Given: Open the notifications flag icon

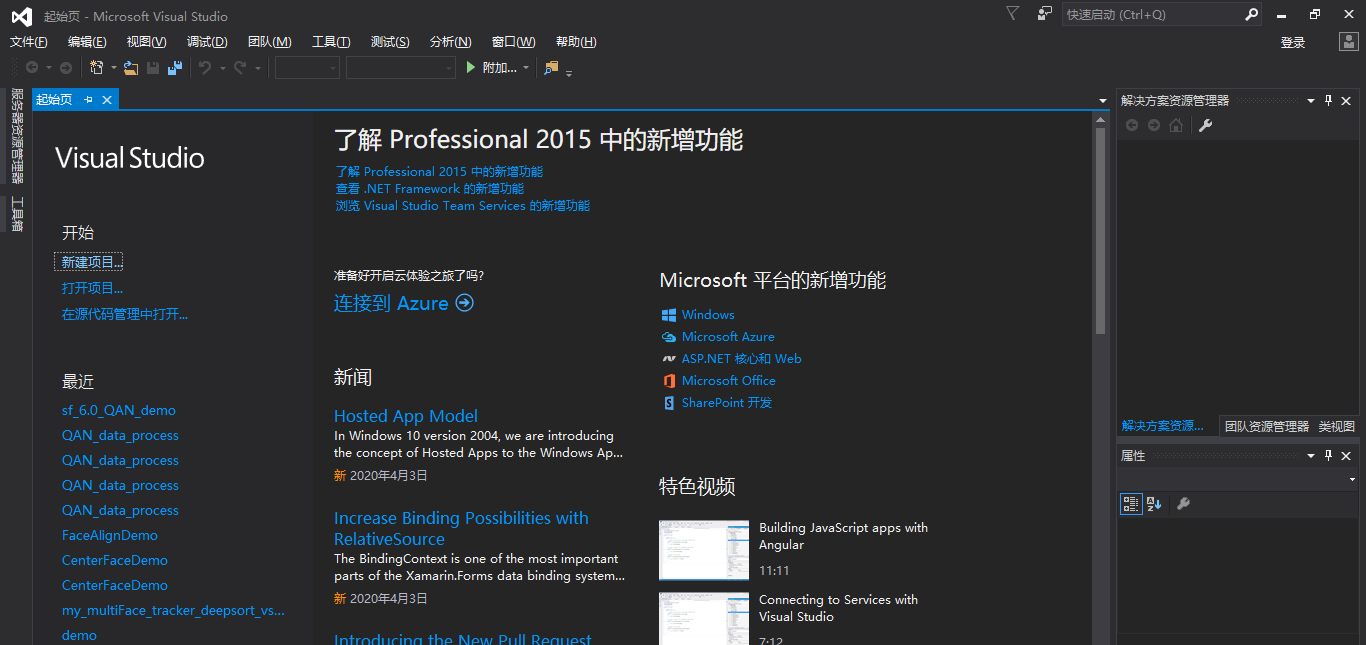Looking at the screenshot, I should coord(1012,14).
